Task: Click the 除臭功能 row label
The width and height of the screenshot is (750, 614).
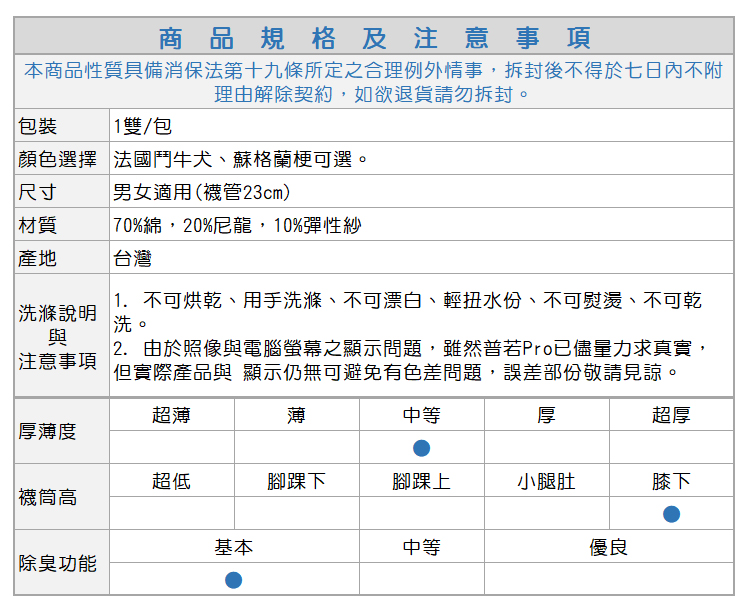Action: pos(58,563)
